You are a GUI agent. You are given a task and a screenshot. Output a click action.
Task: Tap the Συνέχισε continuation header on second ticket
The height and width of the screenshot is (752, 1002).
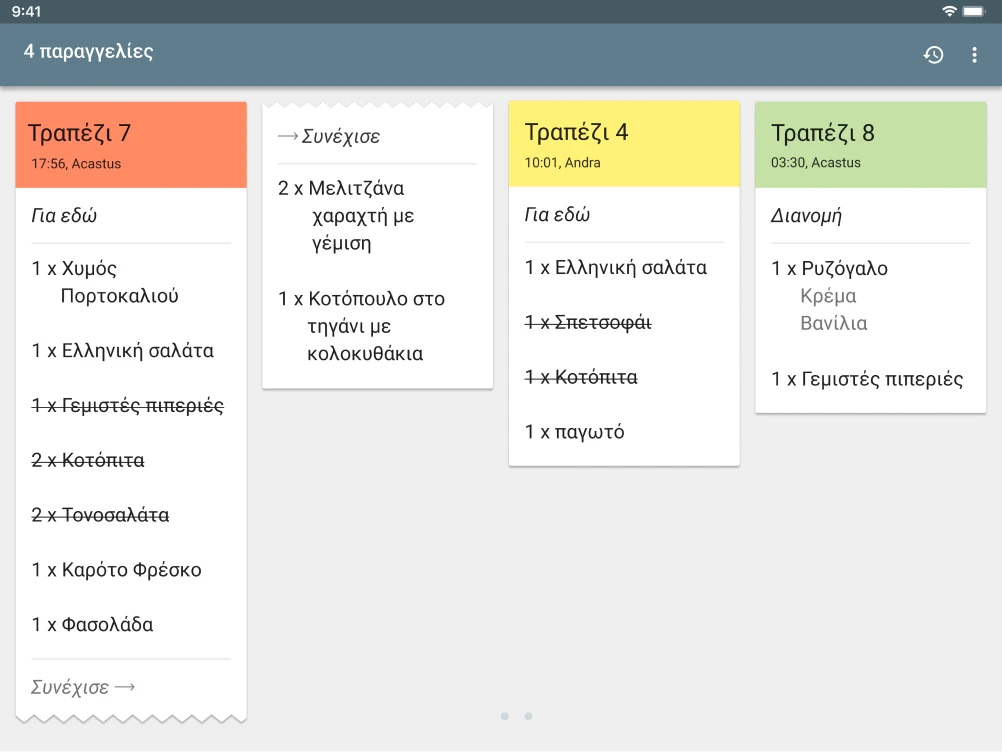[329, 137]
